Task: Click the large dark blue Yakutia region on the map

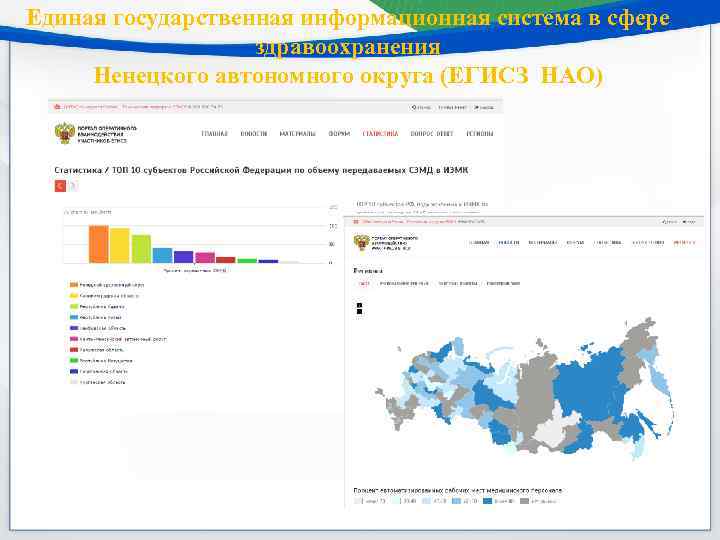Action: (x=592, y=381)
